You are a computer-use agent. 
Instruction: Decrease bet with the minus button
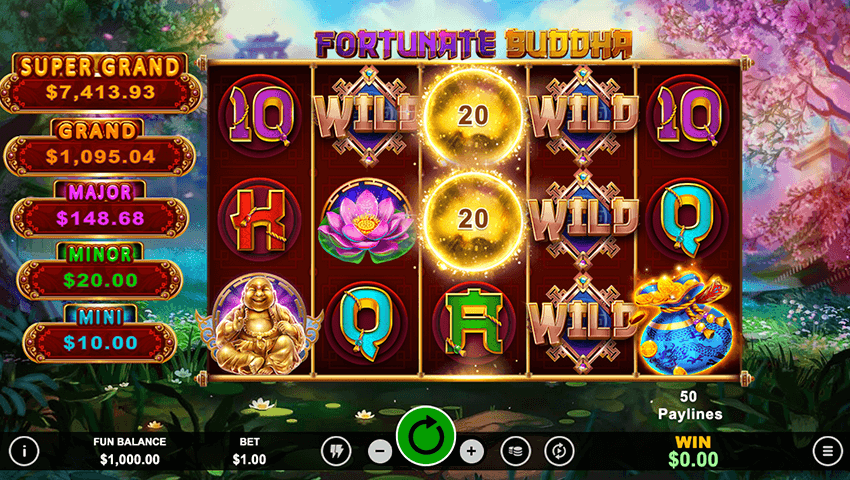pyautogui.click(x=380, y=451)
